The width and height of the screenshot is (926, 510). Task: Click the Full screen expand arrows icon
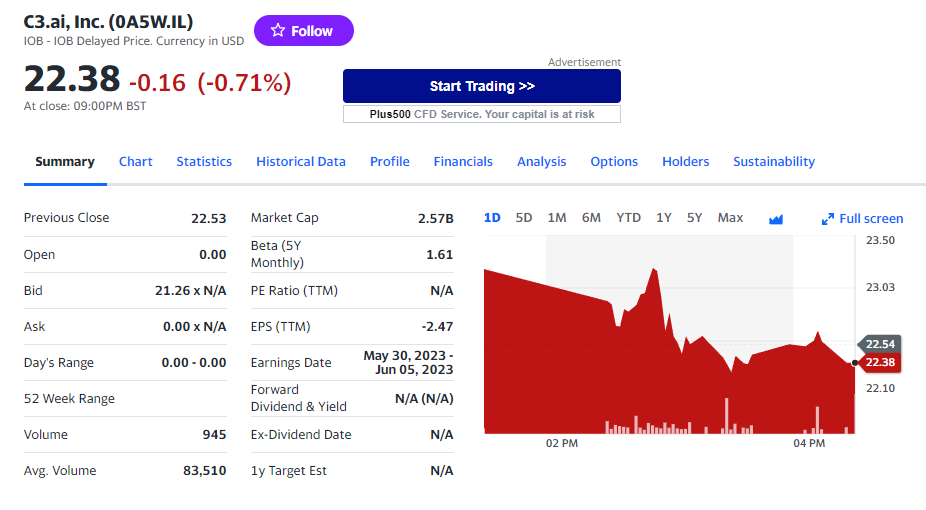coord(828,219)
